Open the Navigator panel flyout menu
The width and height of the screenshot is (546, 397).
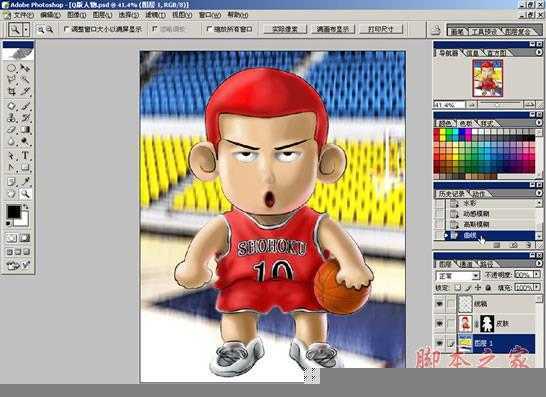pyautogui.click(x=539, y=52)
